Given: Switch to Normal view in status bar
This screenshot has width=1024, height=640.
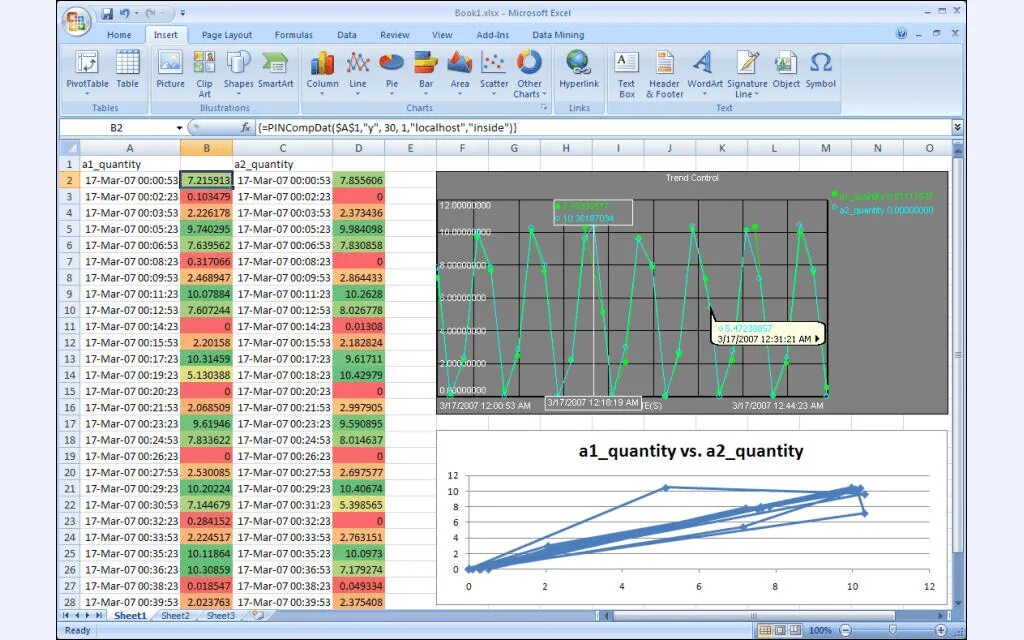Looking at the screenshot, I should point(764,630).
